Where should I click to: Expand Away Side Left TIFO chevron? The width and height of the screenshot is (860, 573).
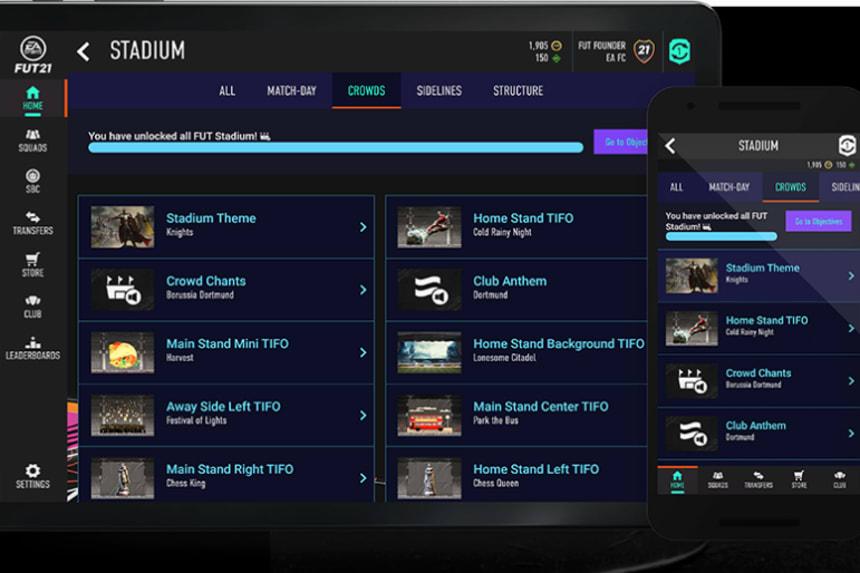363,415
